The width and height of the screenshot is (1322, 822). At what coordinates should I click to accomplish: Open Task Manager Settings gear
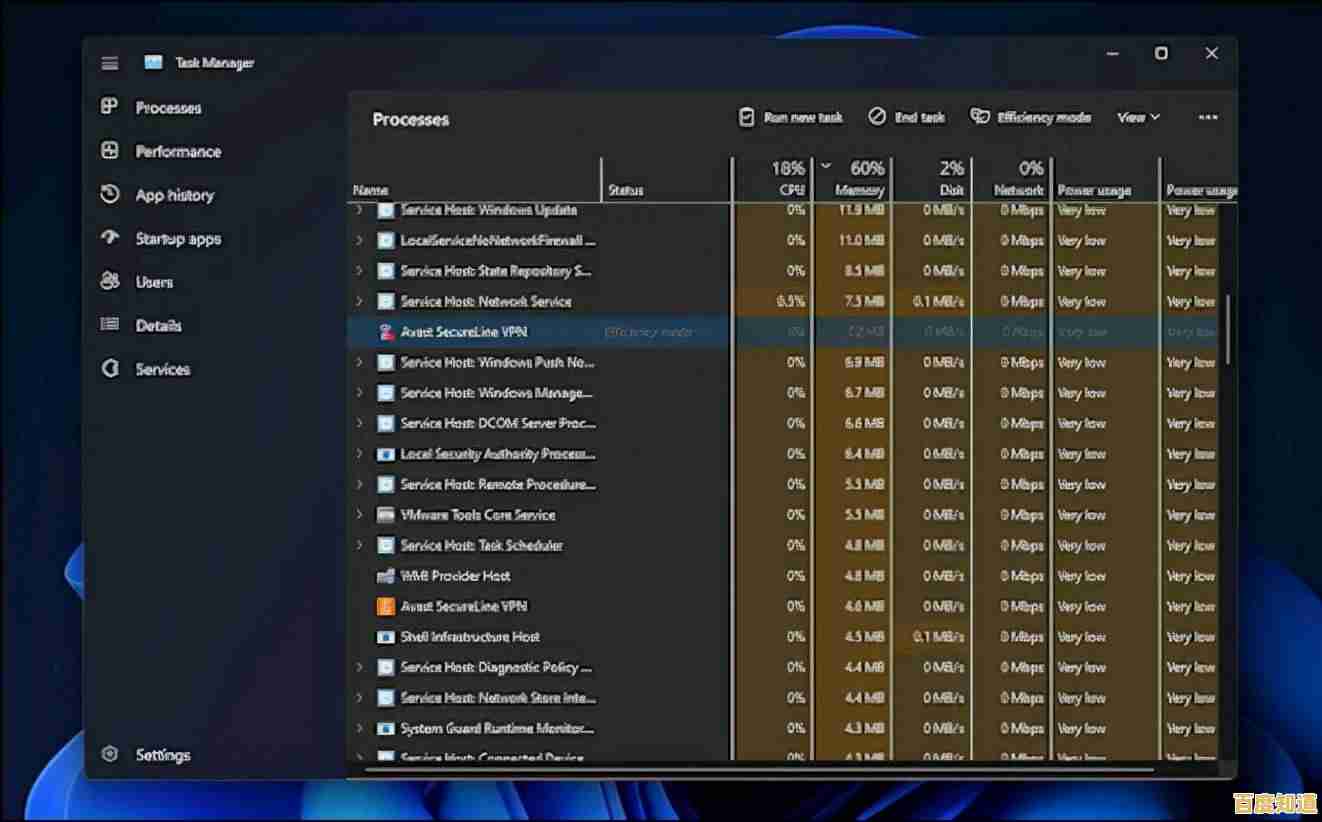[109, 754]
